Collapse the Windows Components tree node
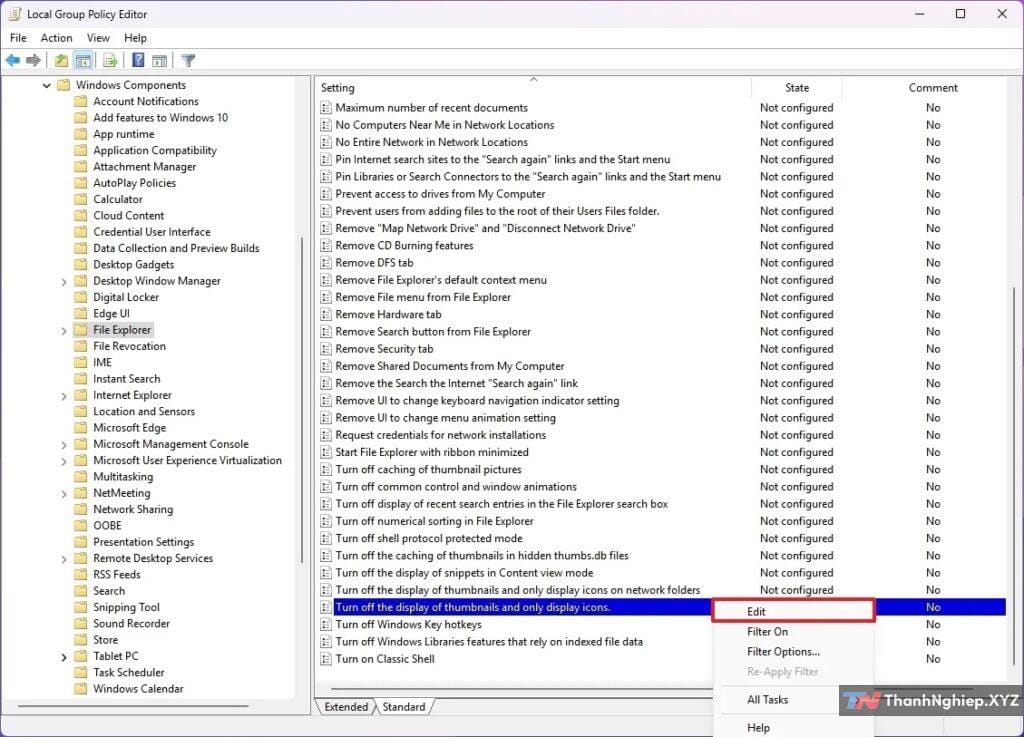Screen dimensions: 1024x737 coord(46,85)
